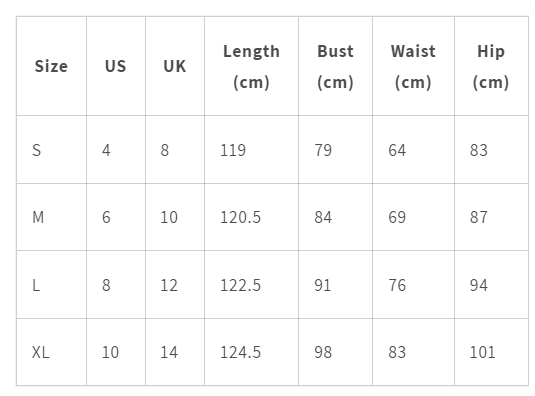Click the Size column header
Image resolution: width=535 pixels, height=396 pixels.
click(51, 66)
